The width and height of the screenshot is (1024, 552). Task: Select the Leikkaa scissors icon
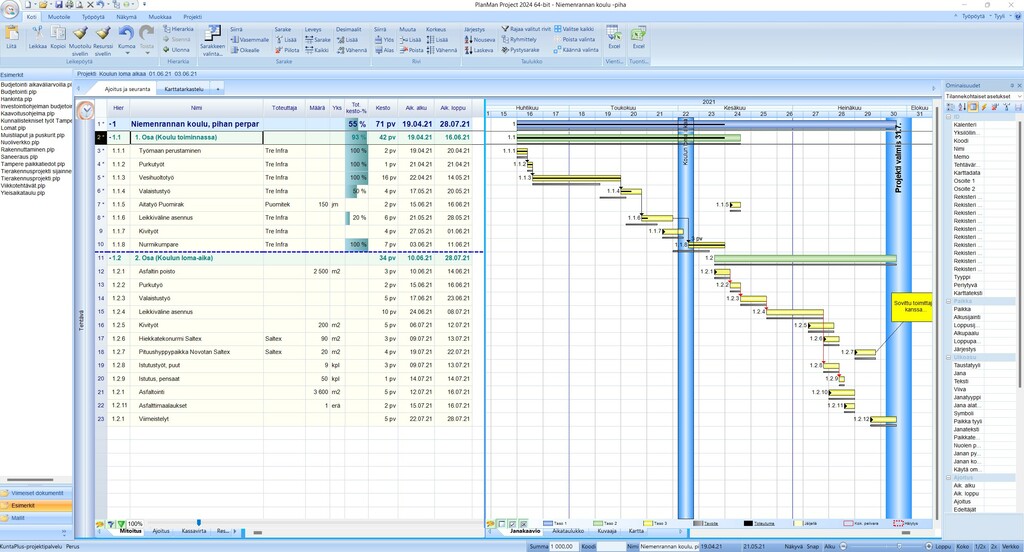point(37,35)
